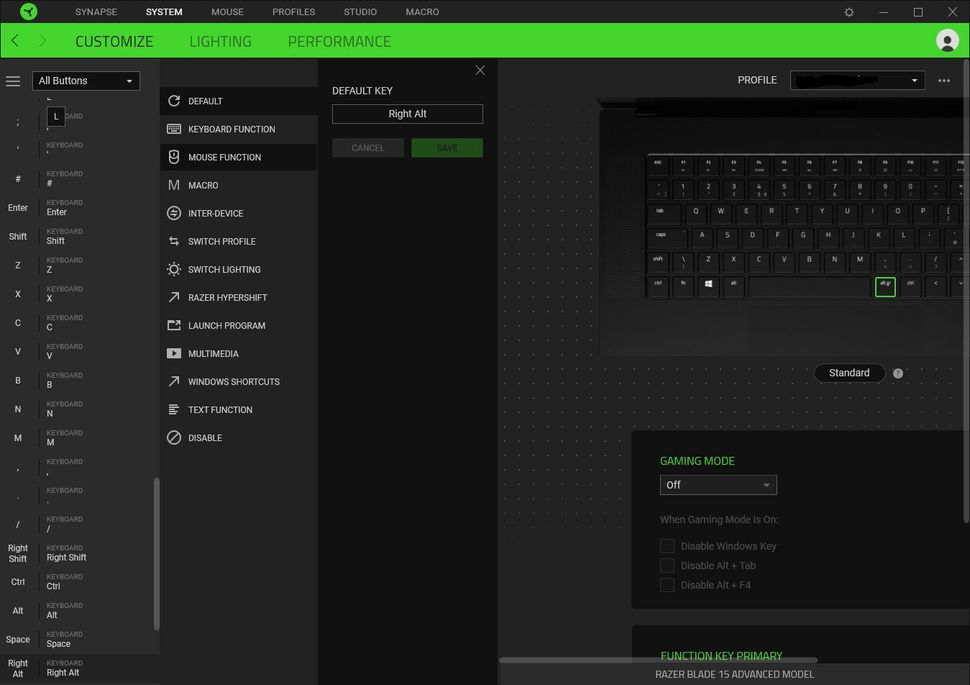Check the Disable Alt + F4 option

point(668,584)
